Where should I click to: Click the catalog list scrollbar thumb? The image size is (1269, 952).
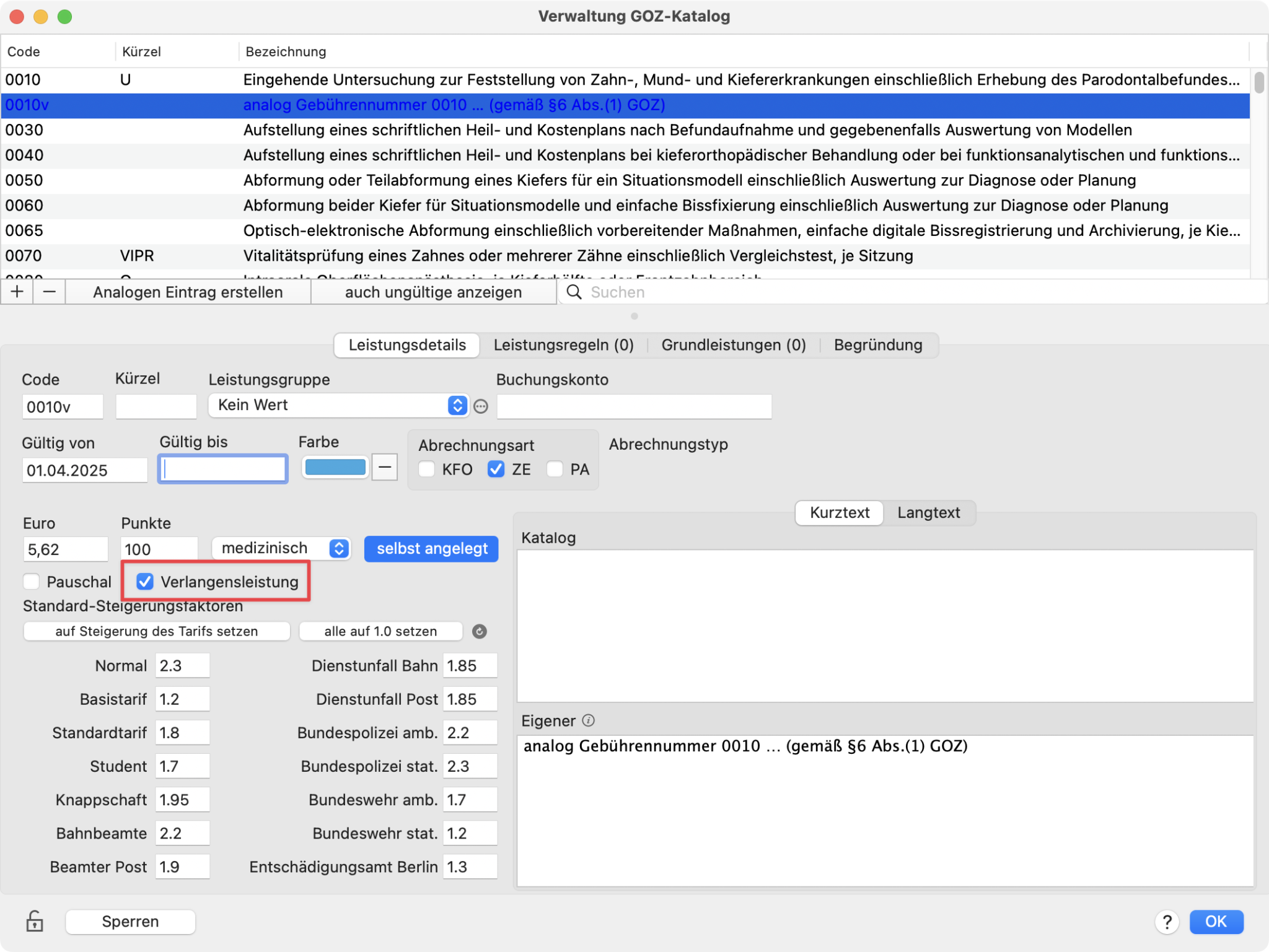click(x=1259, y=82)
